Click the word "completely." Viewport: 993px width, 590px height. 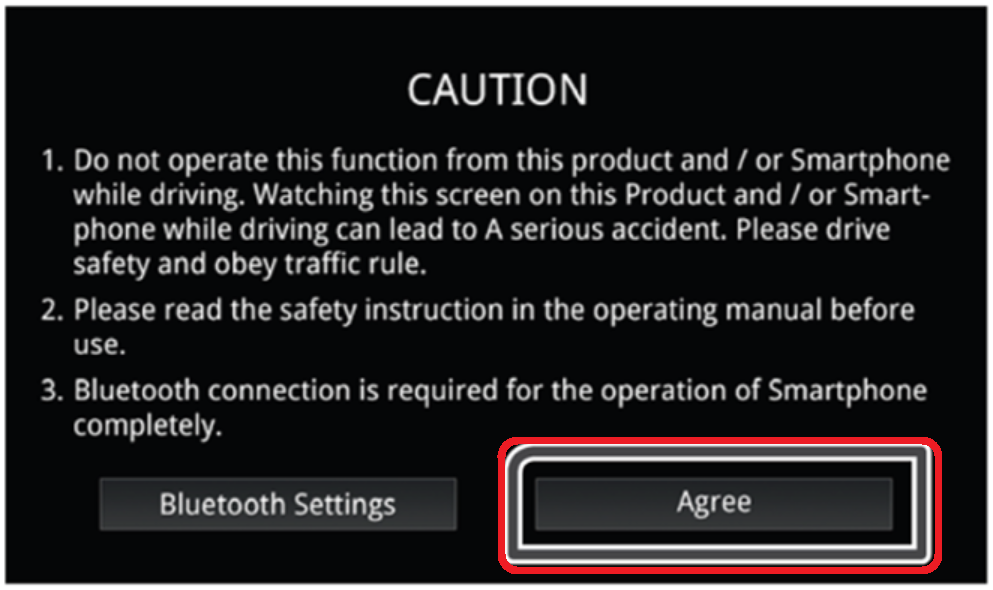tap(148, 425)
